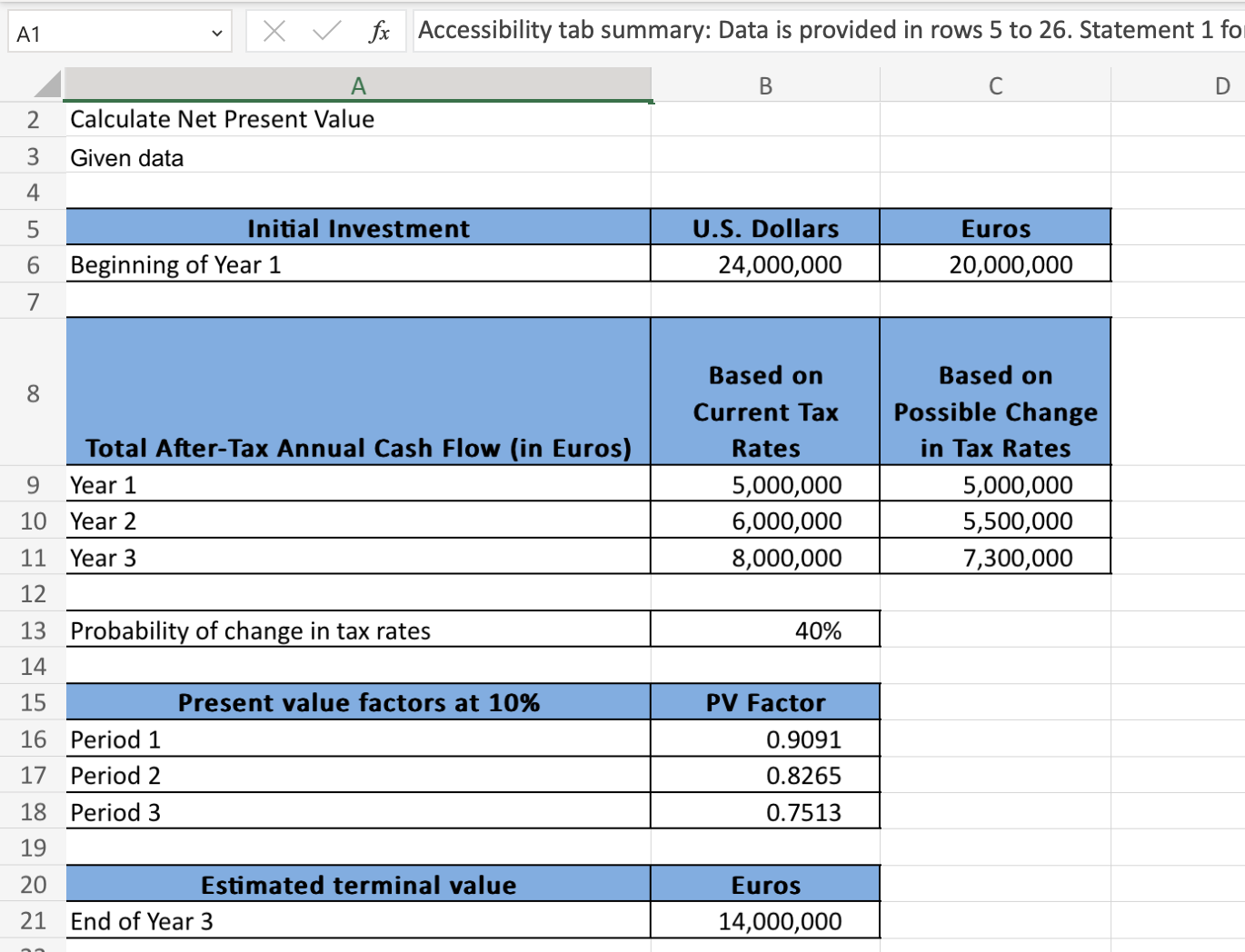1245x952 pixels.
Task: Select column header B
Action: (x=765, y=84)
